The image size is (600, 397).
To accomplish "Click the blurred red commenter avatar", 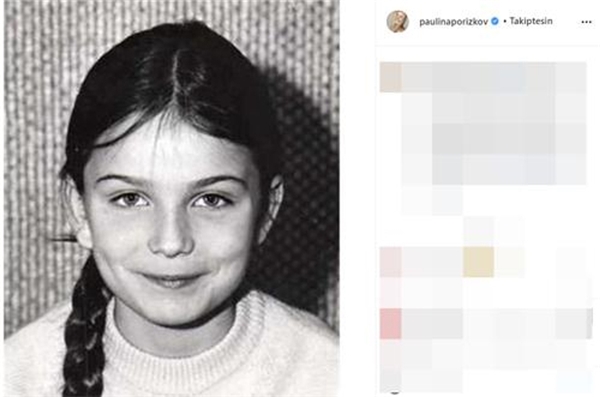I will pyautogui.click(x=391, y=323).
